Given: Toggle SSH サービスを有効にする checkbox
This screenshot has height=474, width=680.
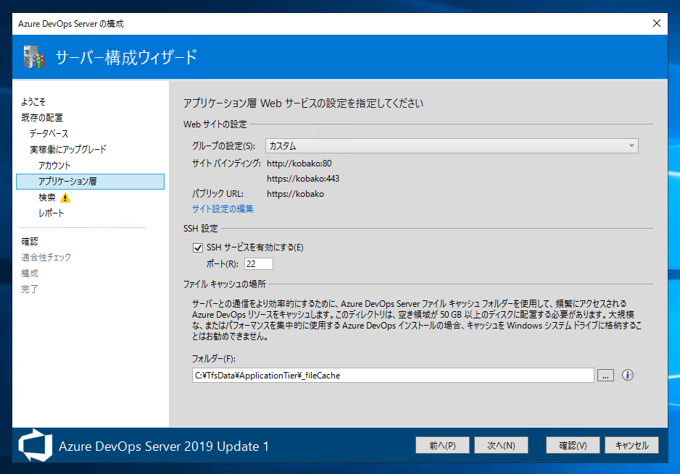Looking at the screenshot, I should pyautogui.click(x=198, y=248).
